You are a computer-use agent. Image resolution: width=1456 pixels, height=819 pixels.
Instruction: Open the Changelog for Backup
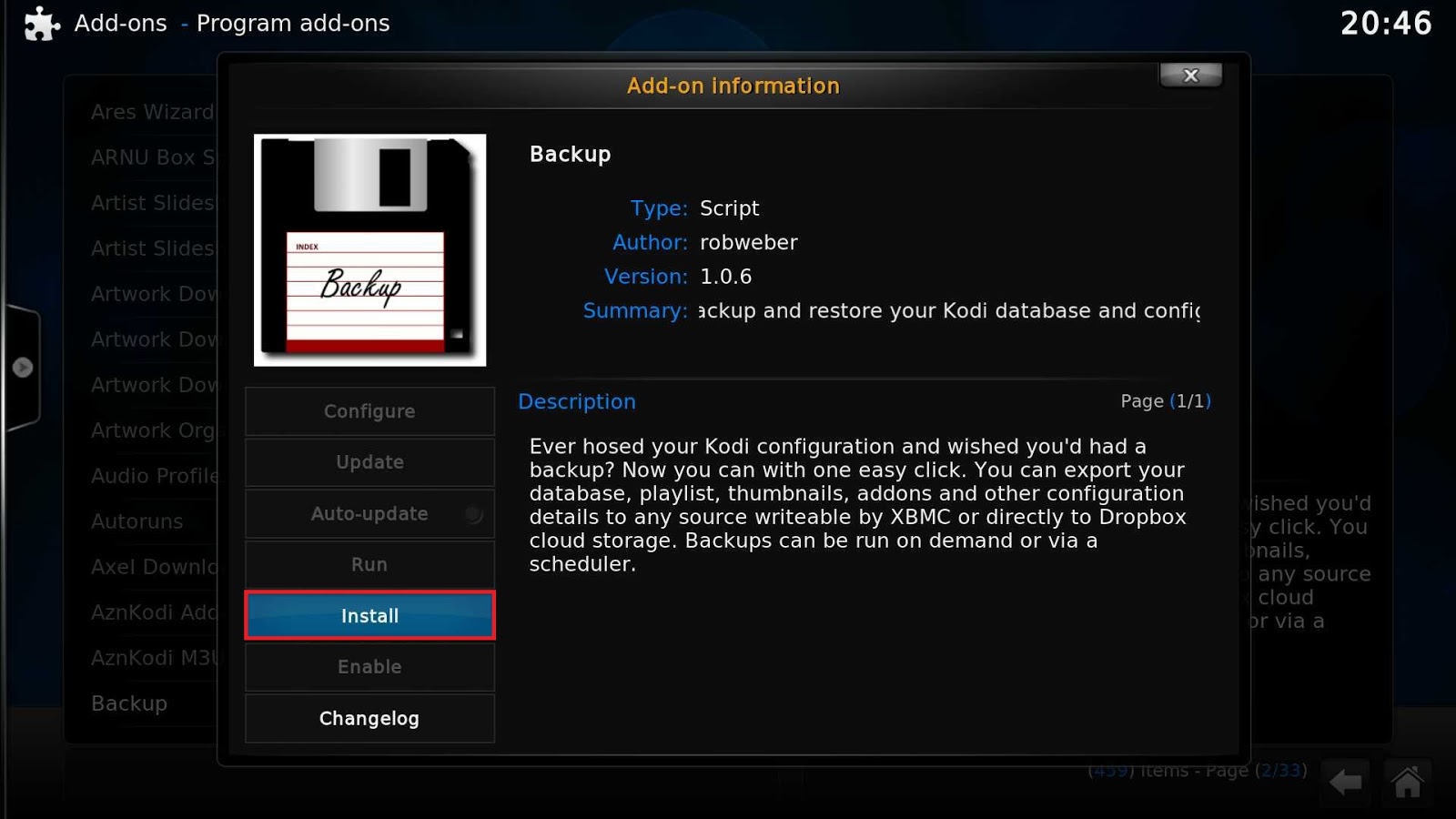click(369, 718)
